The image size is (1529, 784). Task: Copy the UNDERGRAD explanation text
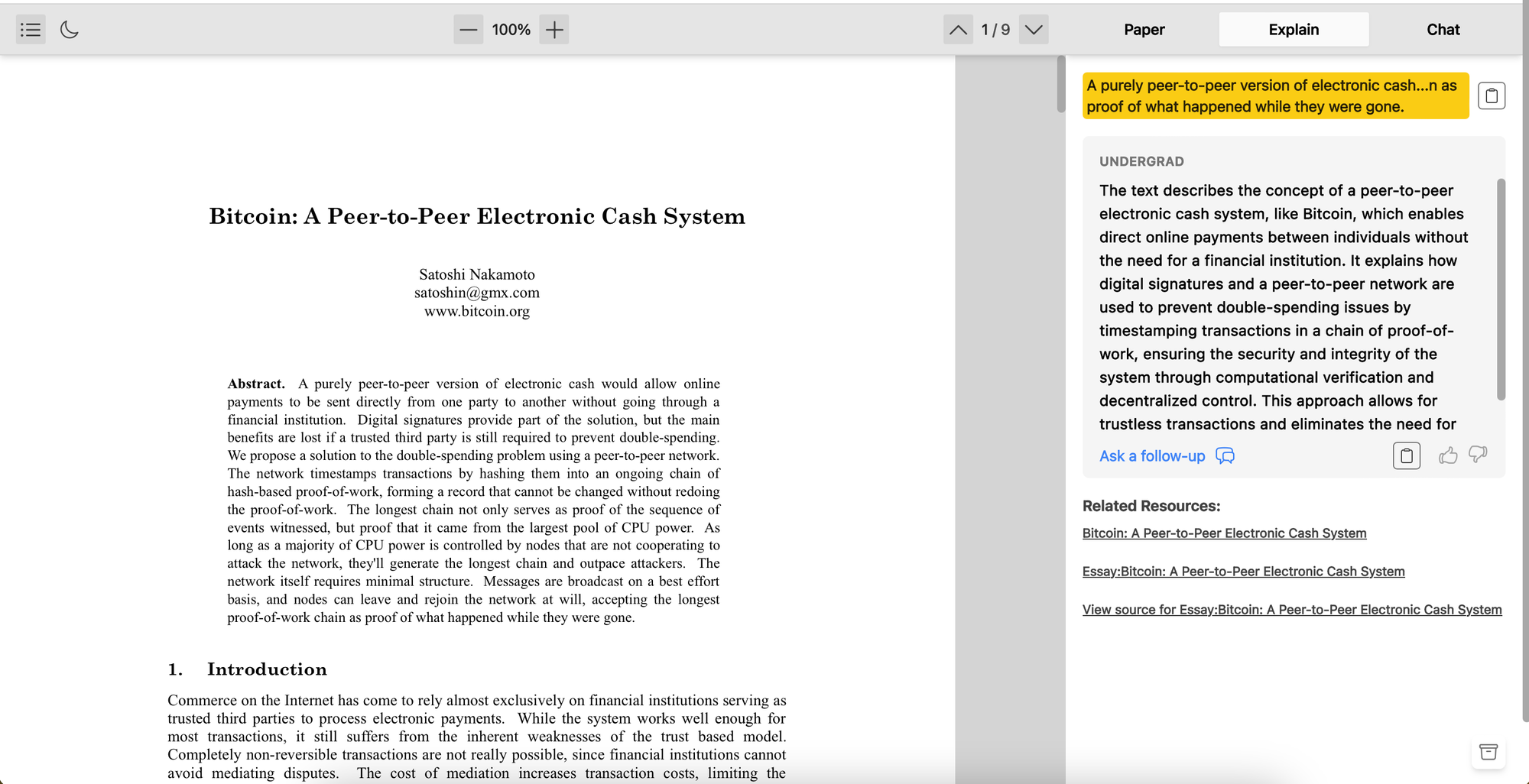coord(1407,456)
